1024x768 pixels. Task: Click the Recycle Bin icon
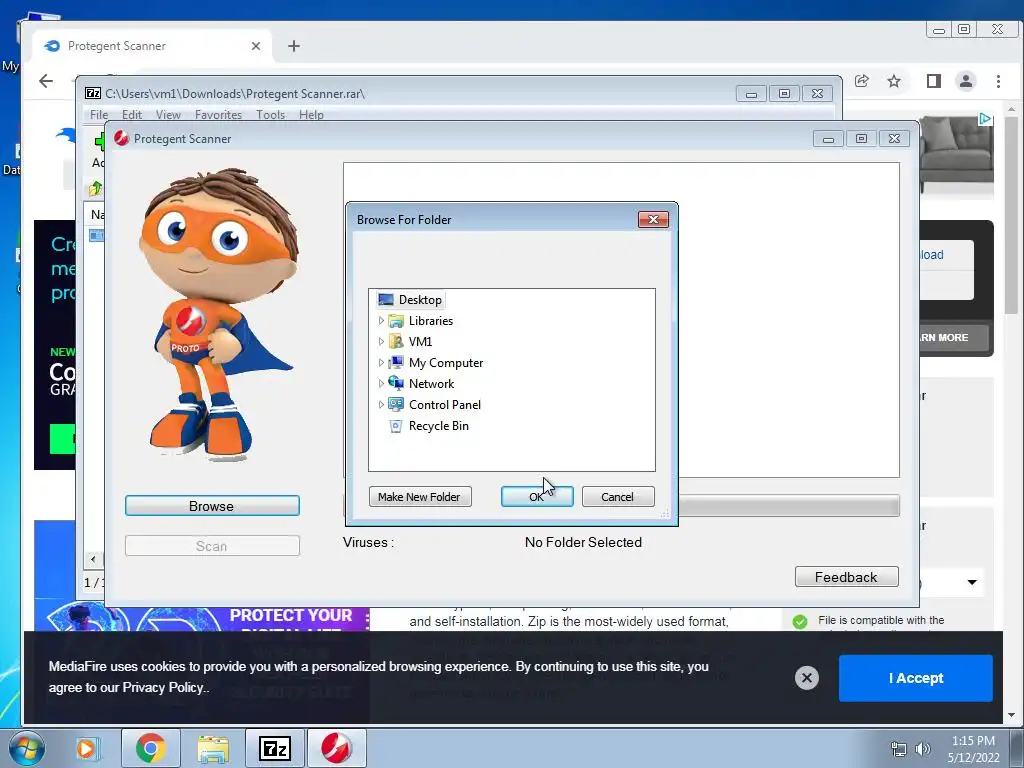tap(396, 426)
